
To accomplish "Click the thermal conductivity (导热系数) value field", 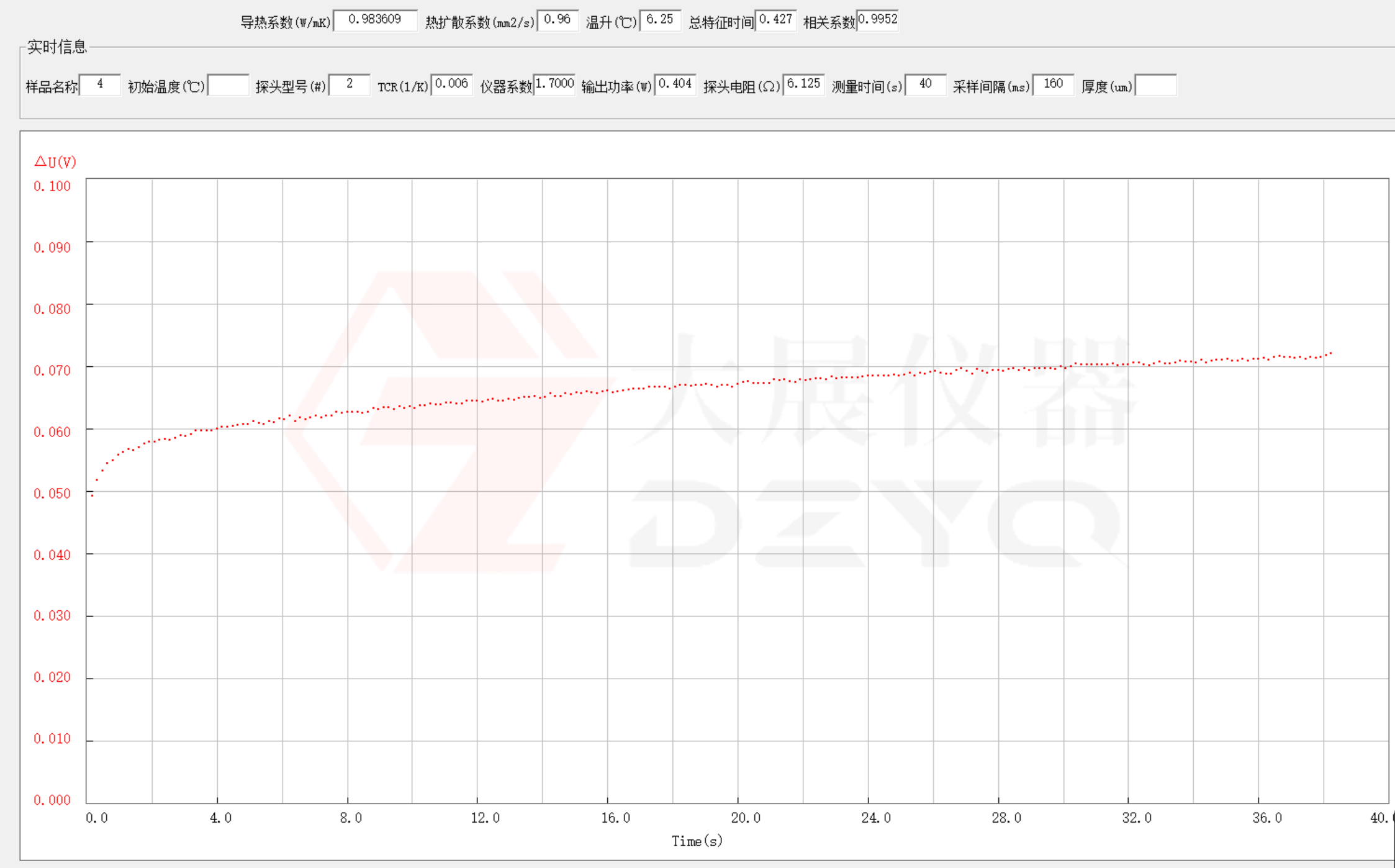I will click(x=375, y=20).
